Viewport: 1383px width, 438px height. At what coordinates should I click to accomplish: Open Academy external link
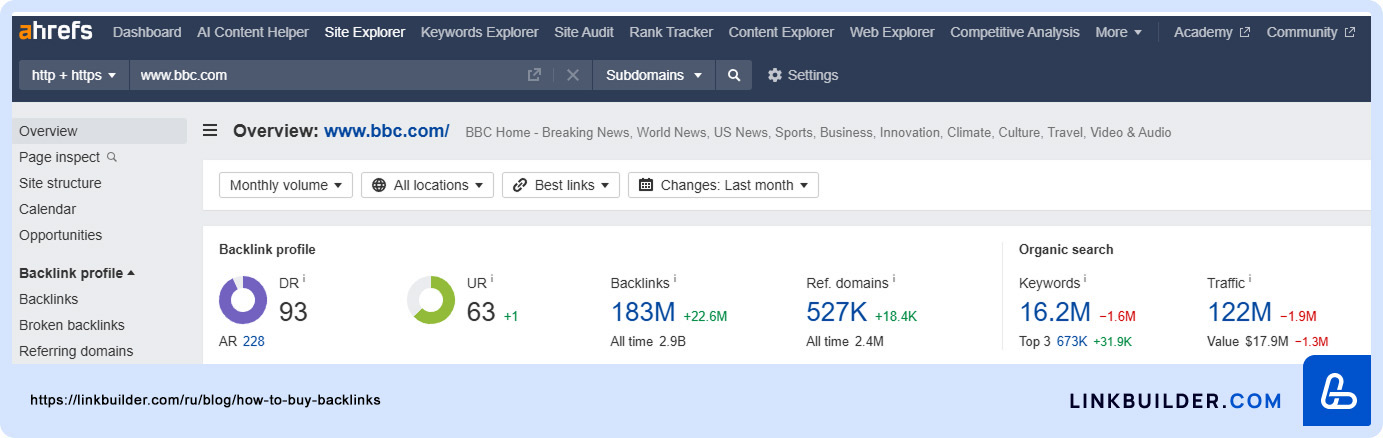tap(1211, 32)
